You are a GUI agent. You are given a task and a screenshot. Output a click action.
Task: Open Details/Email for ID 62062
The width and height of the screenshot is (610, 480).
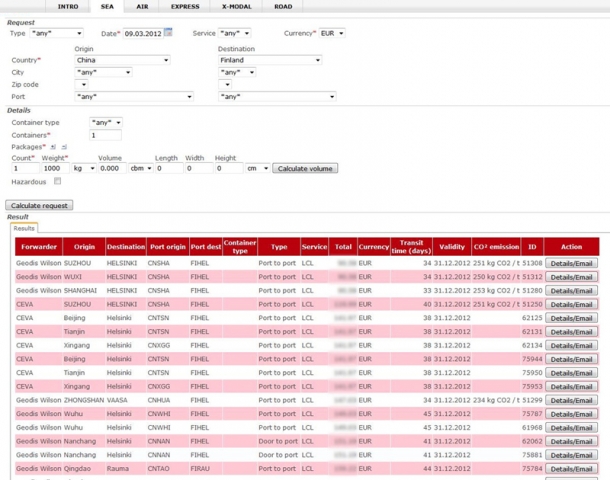571,441
